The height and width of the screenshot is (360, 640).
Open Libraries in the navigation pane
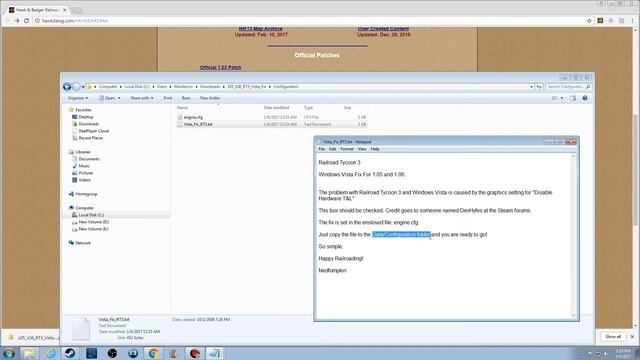[x=82, y=152]
